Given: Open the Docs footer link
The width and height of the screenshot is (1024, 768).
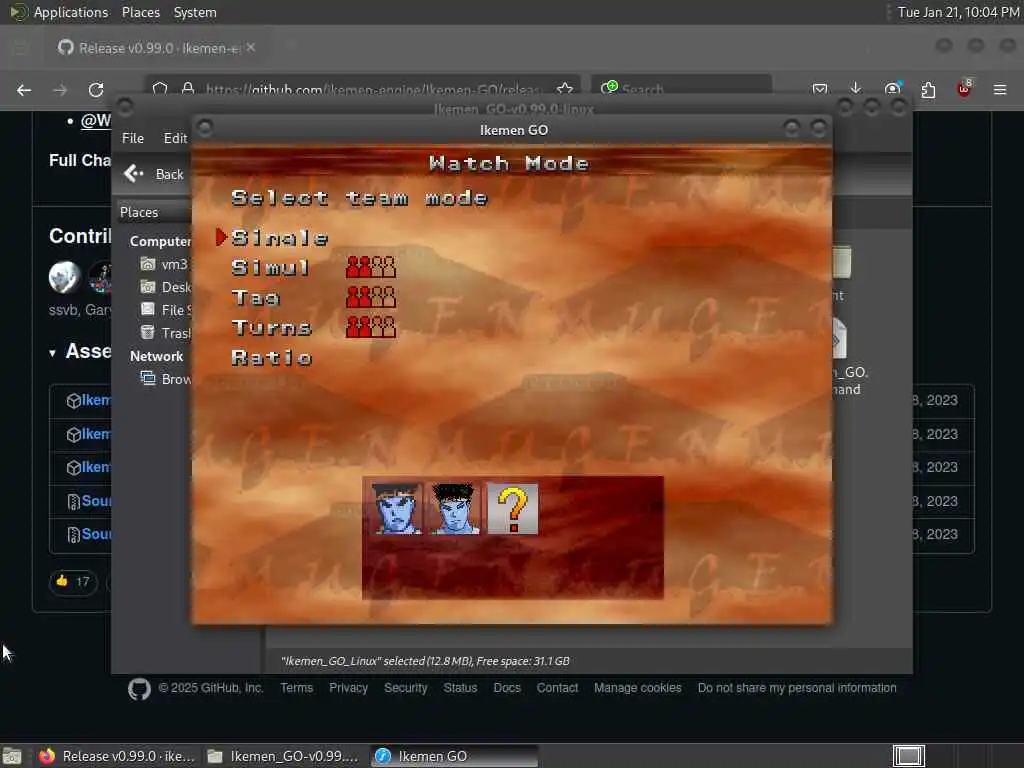Looking at the screenshot, I should coord(507,688).
